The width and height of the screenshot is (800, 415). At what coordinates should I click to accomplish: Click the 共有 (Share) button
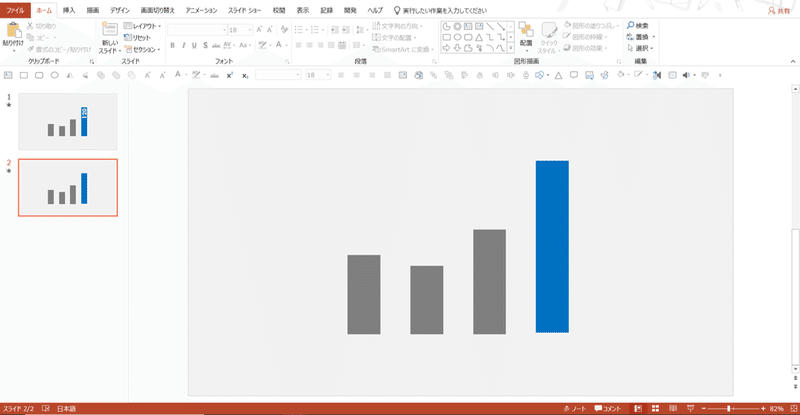coord(779,11)
